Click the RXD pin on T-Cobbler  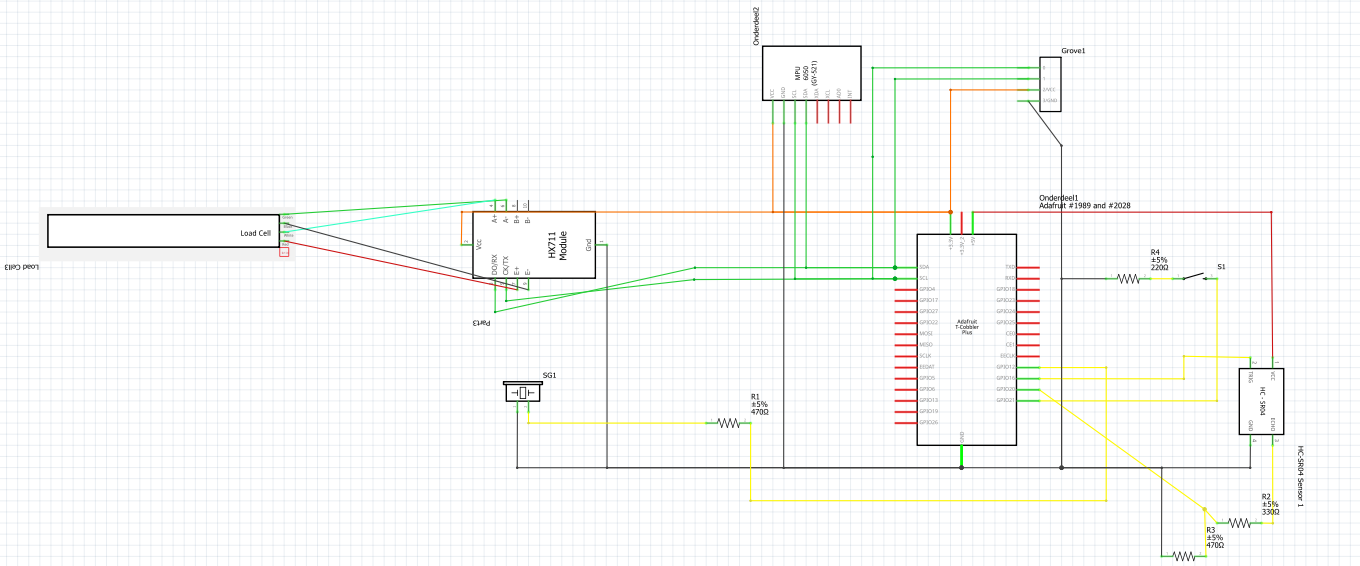coord(1028,279)
